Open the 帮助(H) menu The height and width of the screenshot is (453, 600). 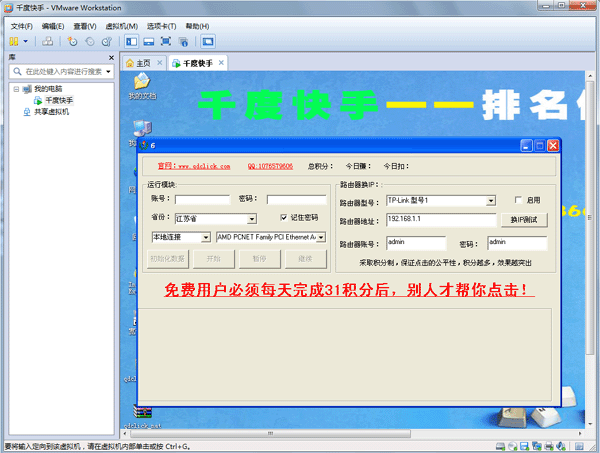pos(197,26)
